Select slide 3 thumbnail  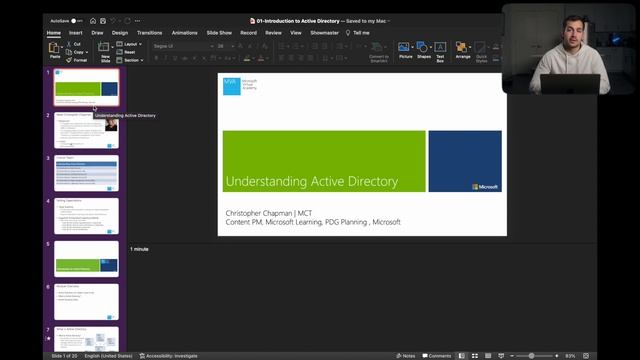(x=87, y=173)
